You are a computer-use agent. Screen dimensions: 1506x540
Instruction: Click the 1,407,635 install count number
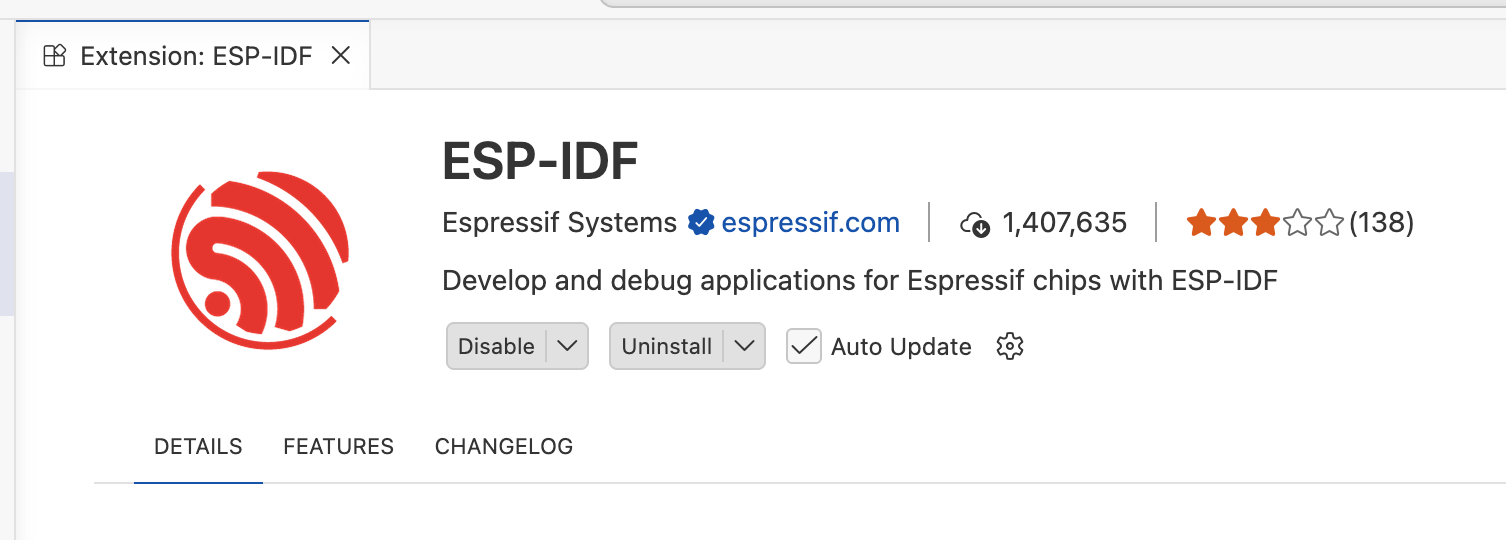1064,222
